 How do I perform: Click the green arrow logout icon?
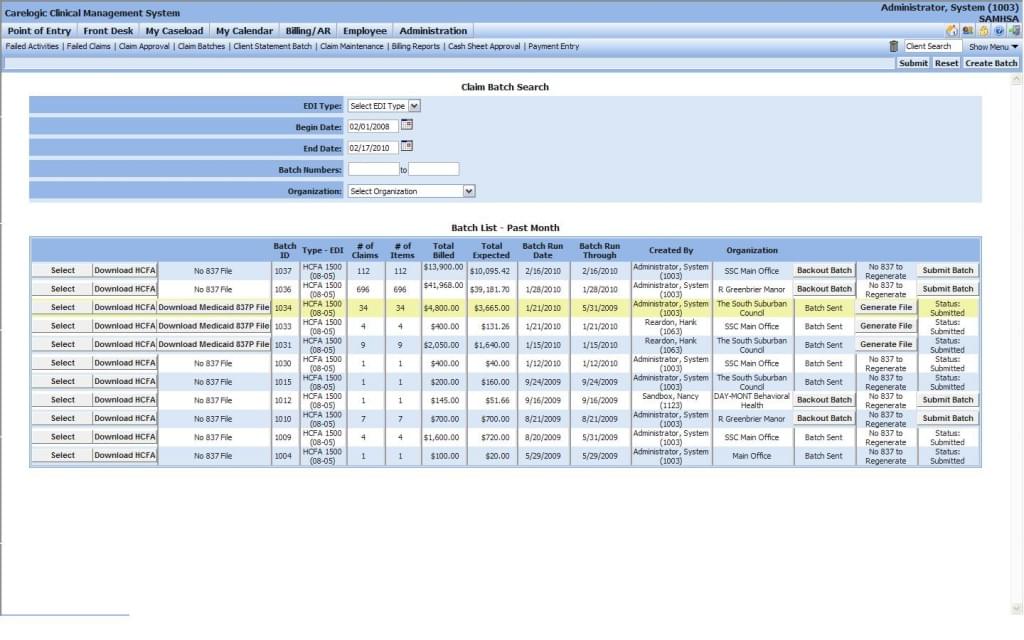[x=1014, y=31]
